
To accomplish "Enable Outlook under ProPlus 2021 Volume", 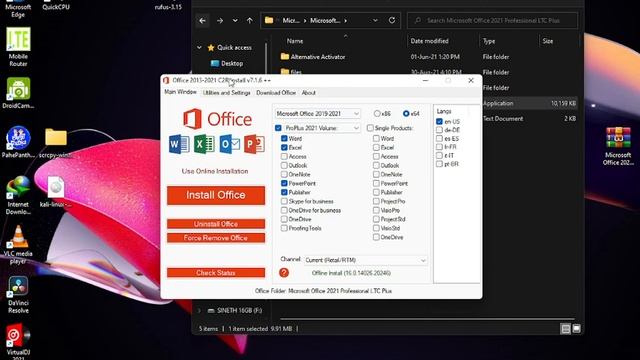I will coord(284,166).
